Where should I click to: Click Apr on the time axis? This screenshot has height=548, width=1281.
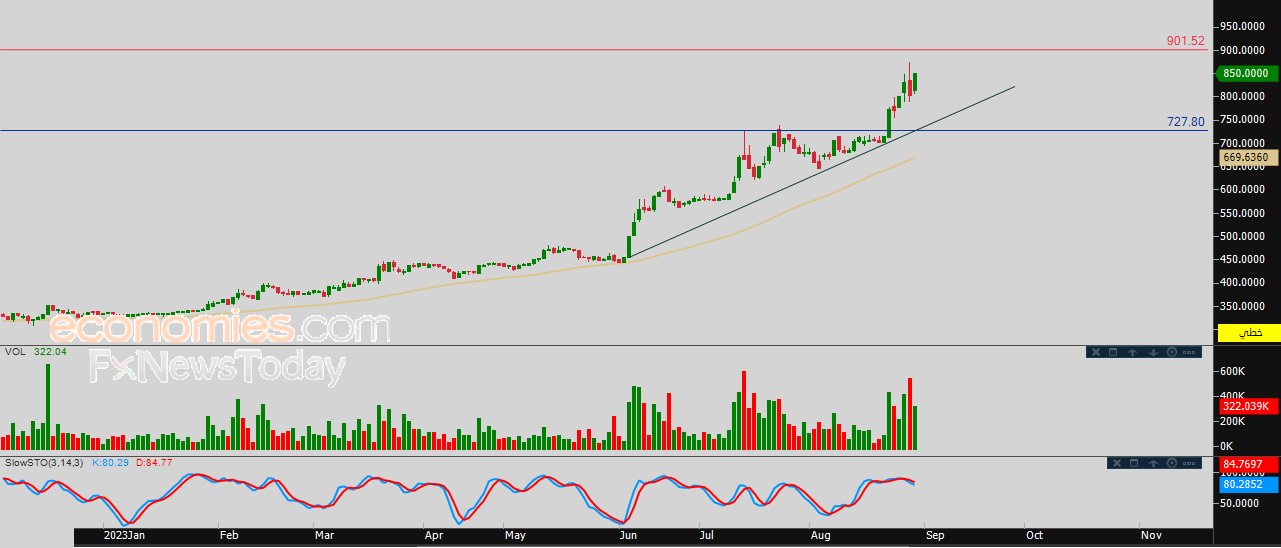point(434,535)
